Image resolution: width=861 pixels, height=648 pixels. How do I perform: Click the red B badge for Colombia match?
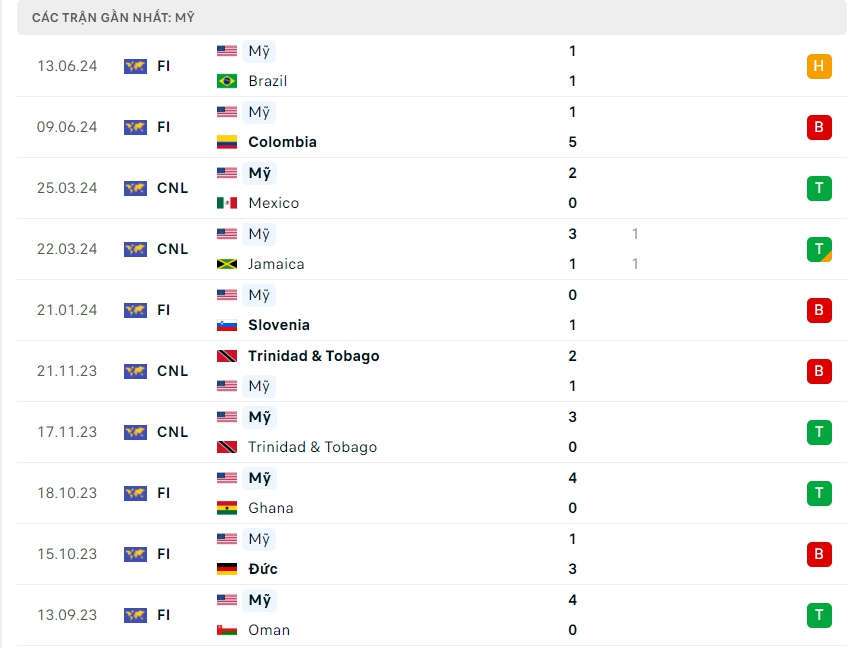click(x=819, y=127)
